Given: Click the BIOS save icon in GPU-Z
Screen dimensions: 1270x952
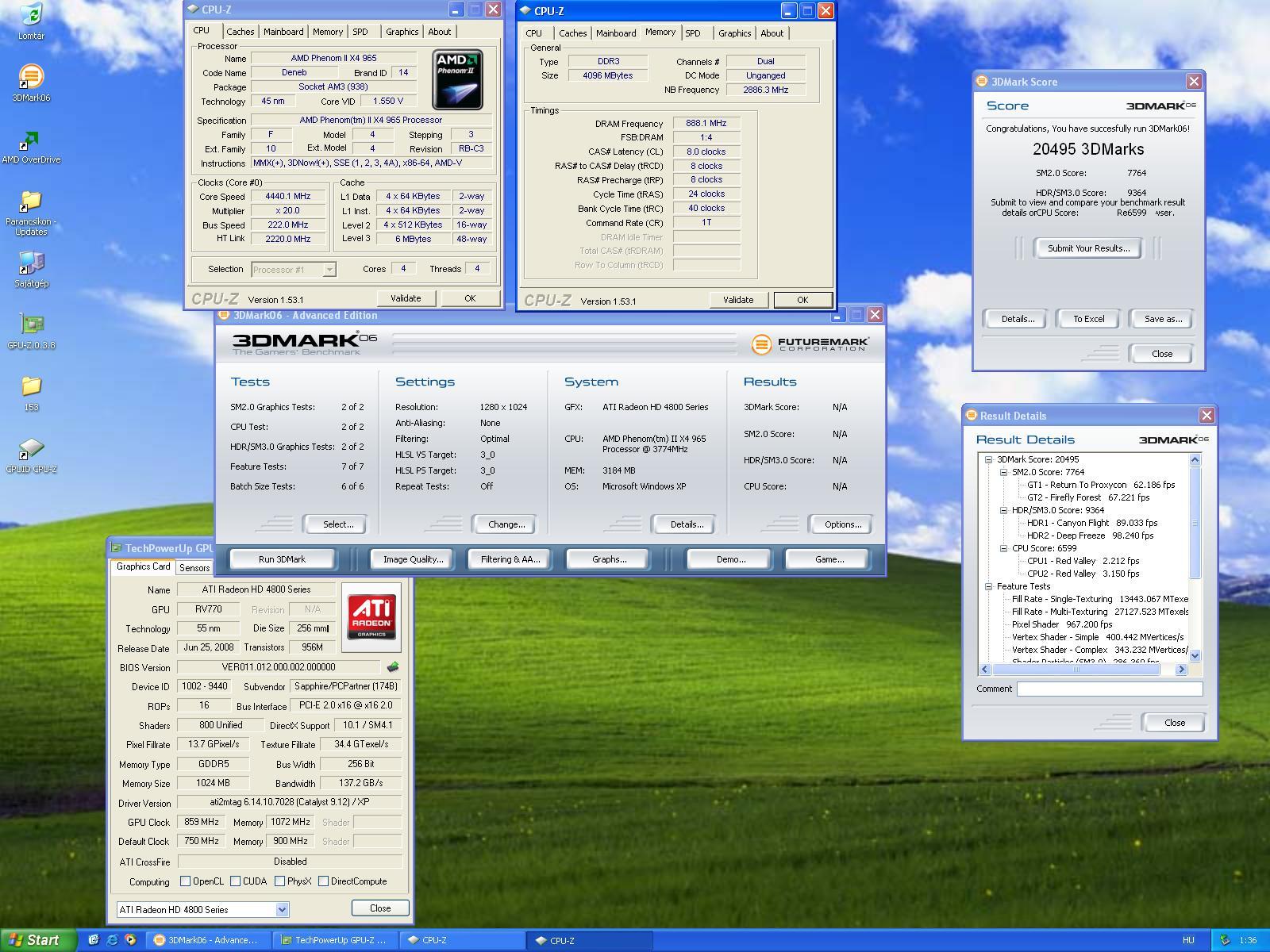Looking at the screenshot, I should click(x=392, y=667).
